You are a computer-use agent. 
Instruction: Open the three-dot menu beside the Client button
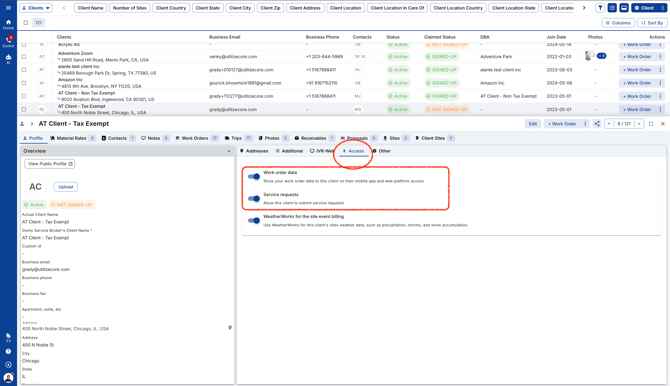click(663, 8)
